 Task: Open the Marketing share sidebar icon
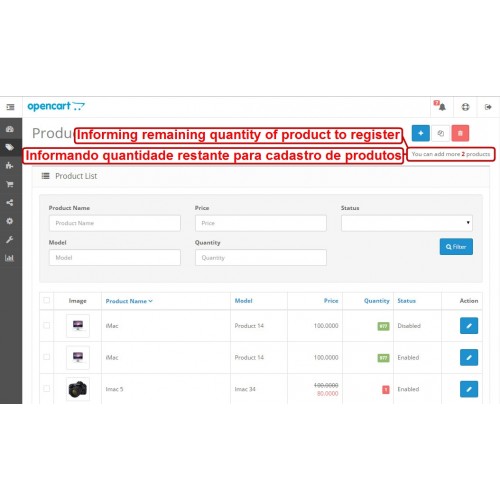[x=10, y=202]
